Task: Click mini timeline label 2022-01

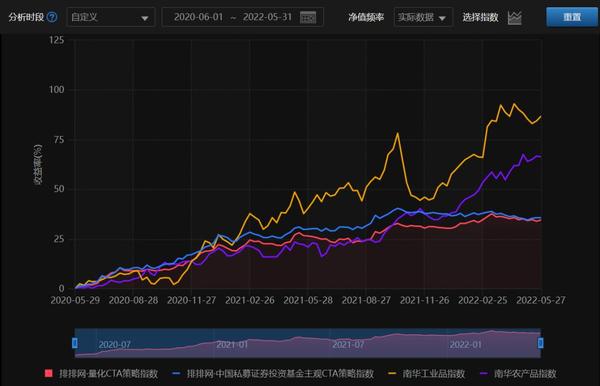Action: tap(465, 344)
